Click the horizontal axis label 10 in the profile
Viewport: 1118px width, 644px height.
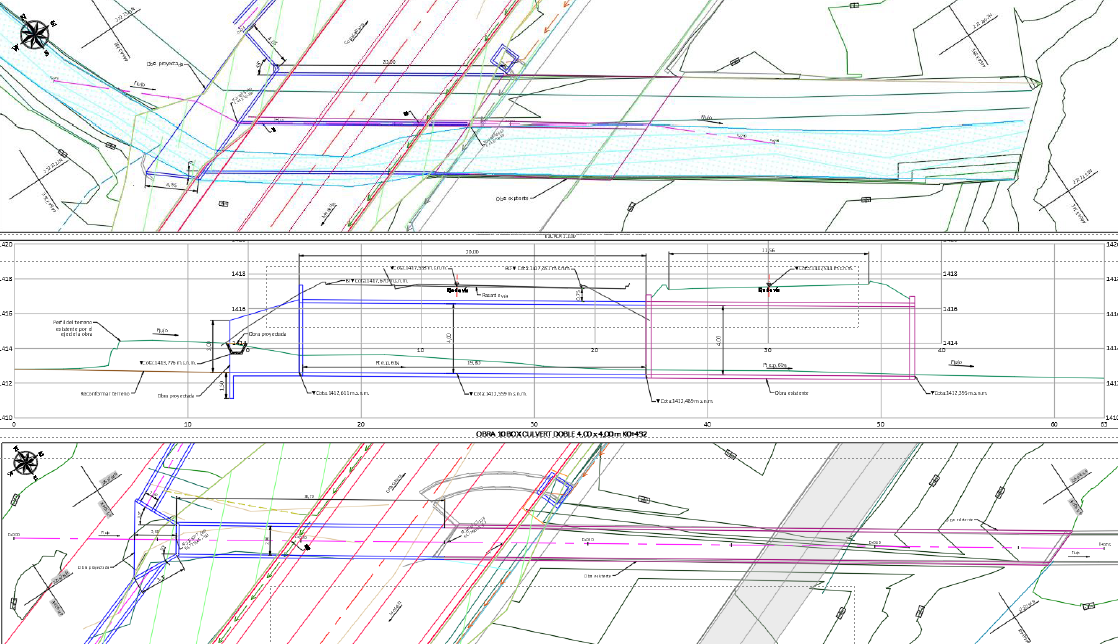(188, 424)
